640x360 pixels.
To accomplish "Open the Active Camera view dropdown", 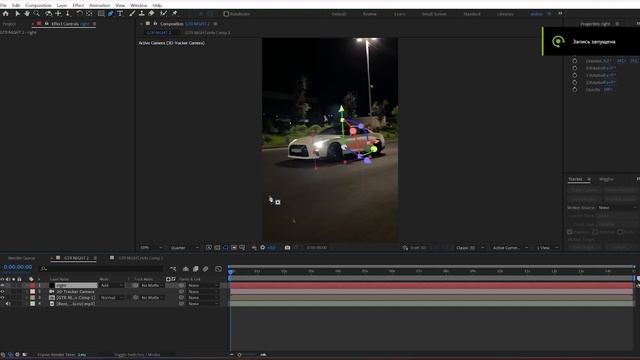I will click(510, 247).
